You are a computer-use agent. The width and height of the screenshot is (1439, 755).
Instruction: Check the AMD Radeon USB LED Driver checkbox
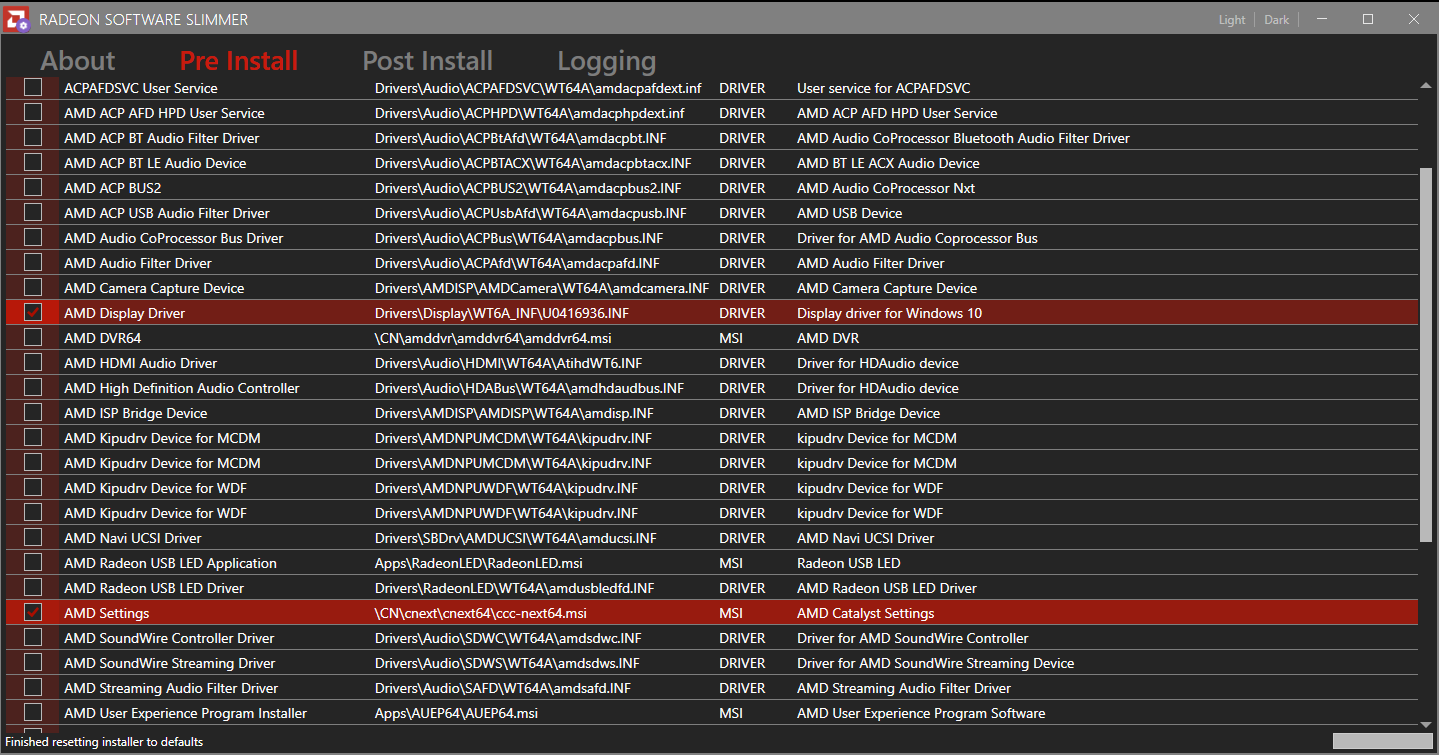(33, 587)
